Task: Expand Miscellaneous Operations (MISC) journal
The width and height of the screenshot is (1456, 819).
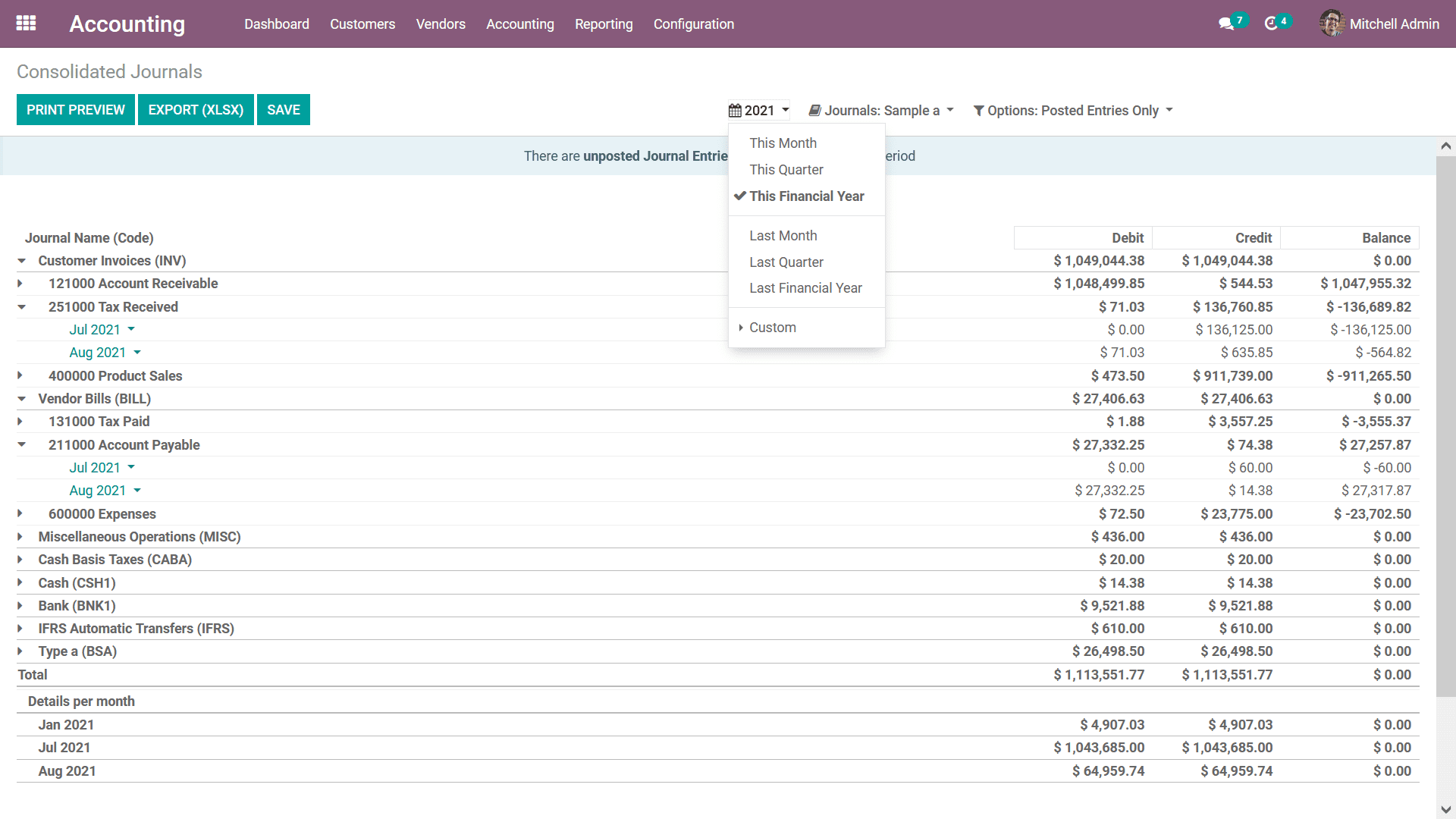Action: click(x=21, y=537)
